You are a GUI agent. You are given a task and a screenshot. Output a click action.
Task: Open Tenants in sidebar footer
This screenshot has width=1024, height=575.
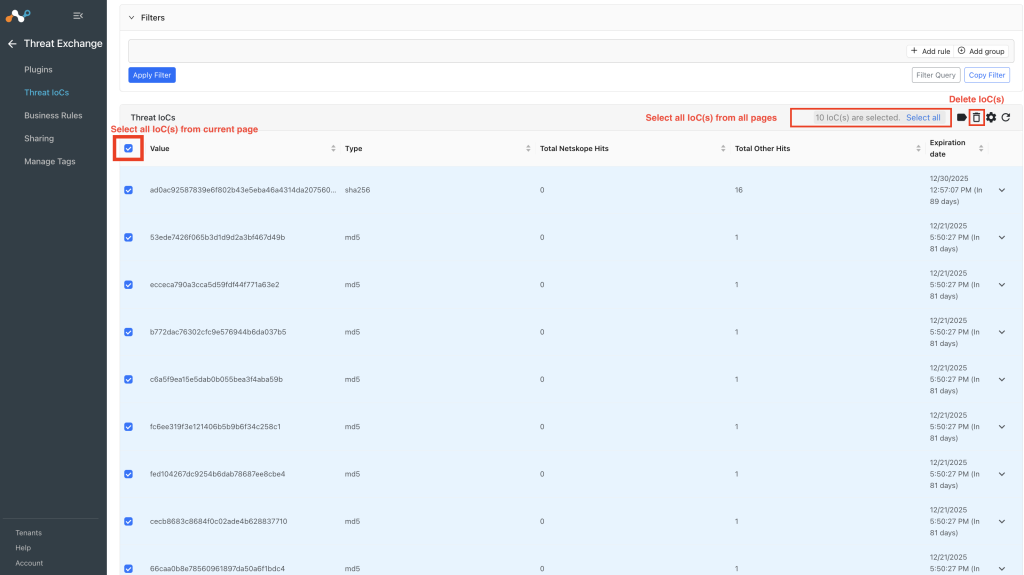point(29,533)
